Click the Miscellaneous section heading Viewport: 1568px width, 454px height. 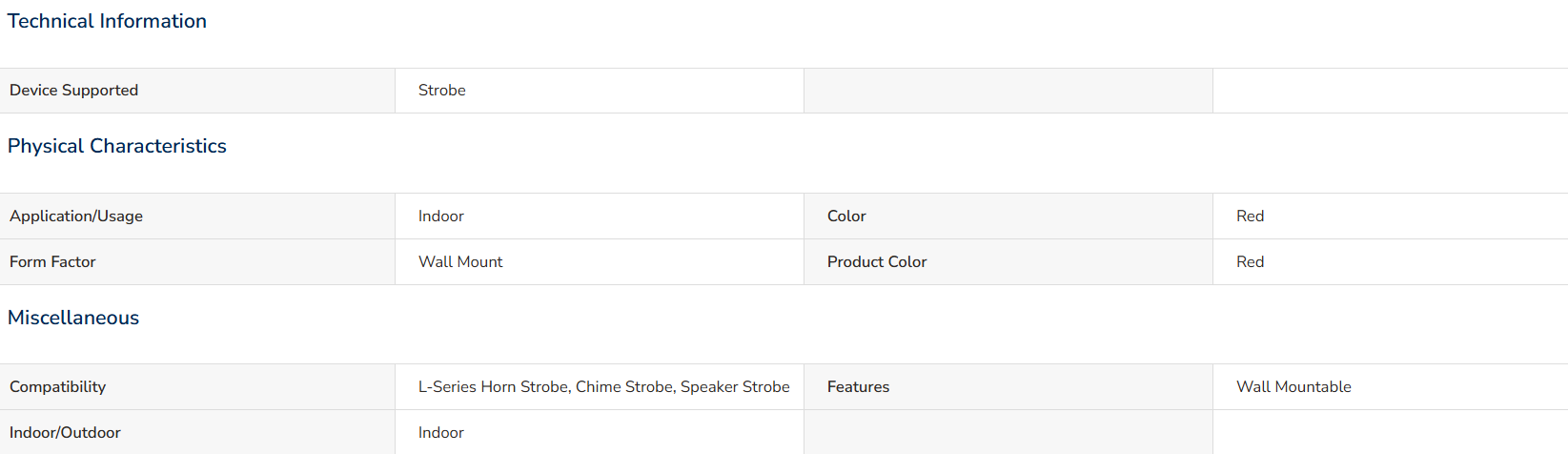tap(73, 318)
